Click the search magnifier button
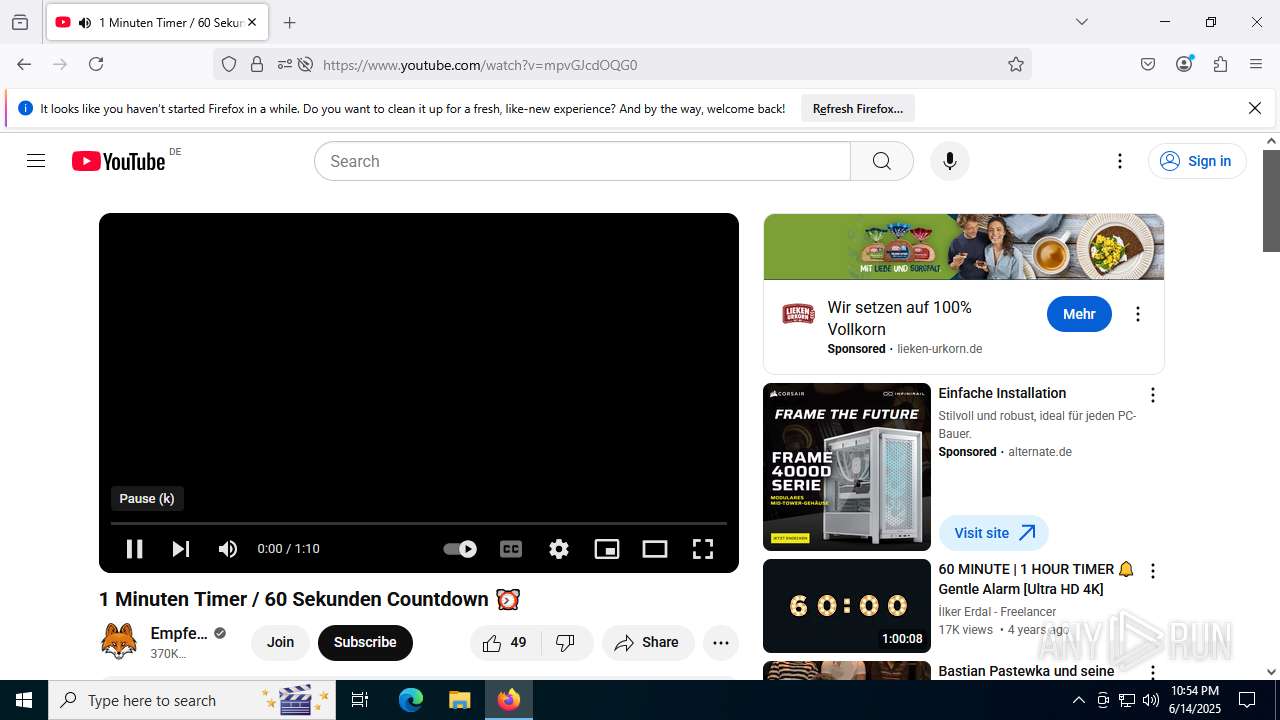The image size is (1280, 720). (x=881, y=161)
